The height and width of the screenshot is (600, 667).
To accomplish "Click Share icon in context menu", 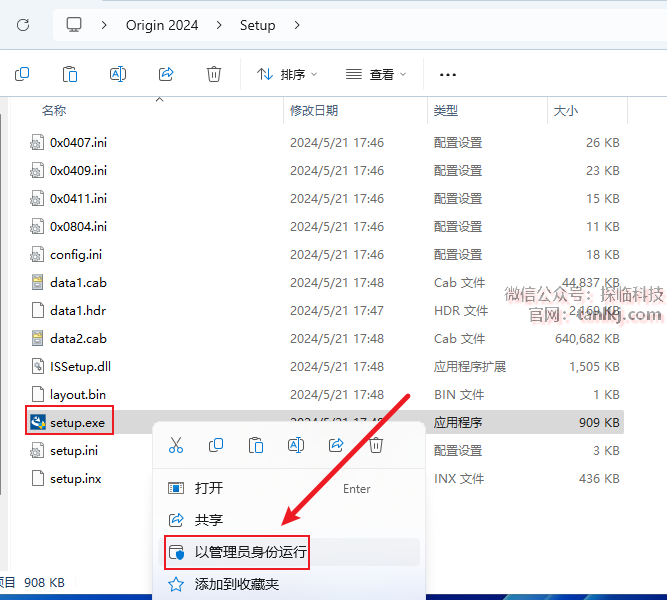I will click(336, 445).
